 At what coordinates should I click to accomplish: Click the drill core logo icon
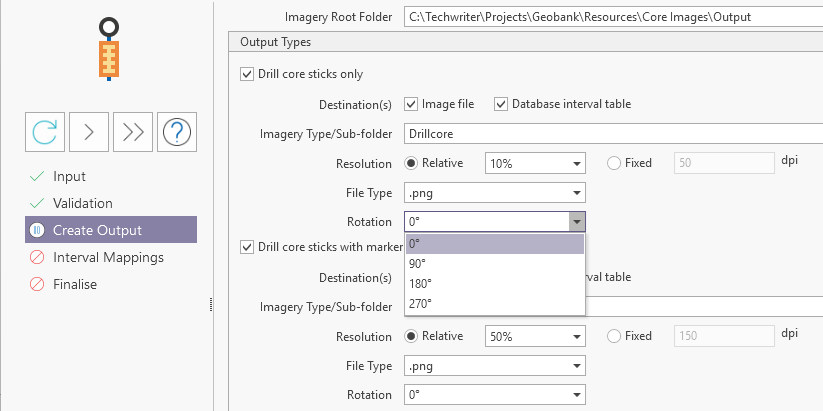pos(109,48)
